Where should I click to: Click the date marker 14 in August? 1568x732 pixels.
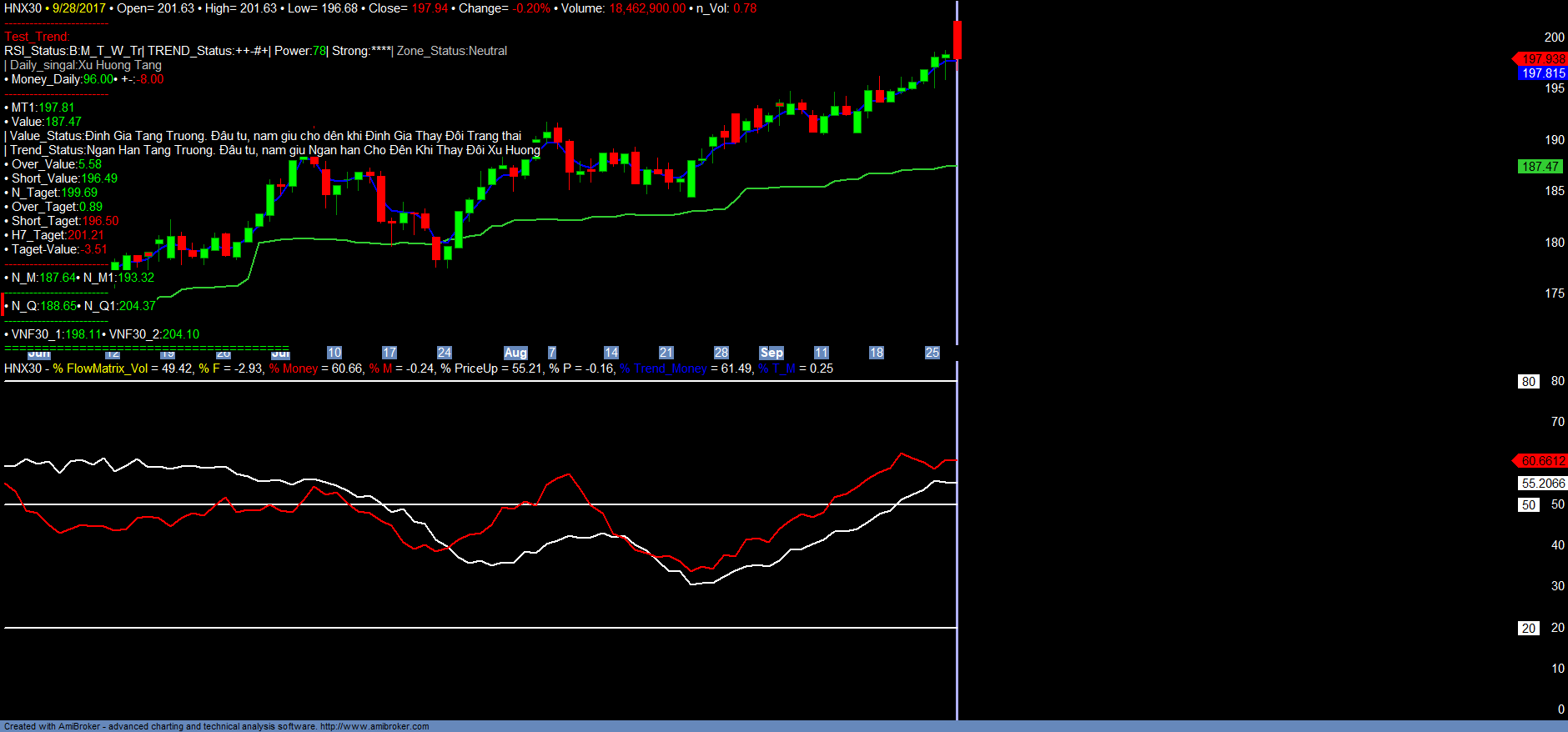[x=611, y=353]
